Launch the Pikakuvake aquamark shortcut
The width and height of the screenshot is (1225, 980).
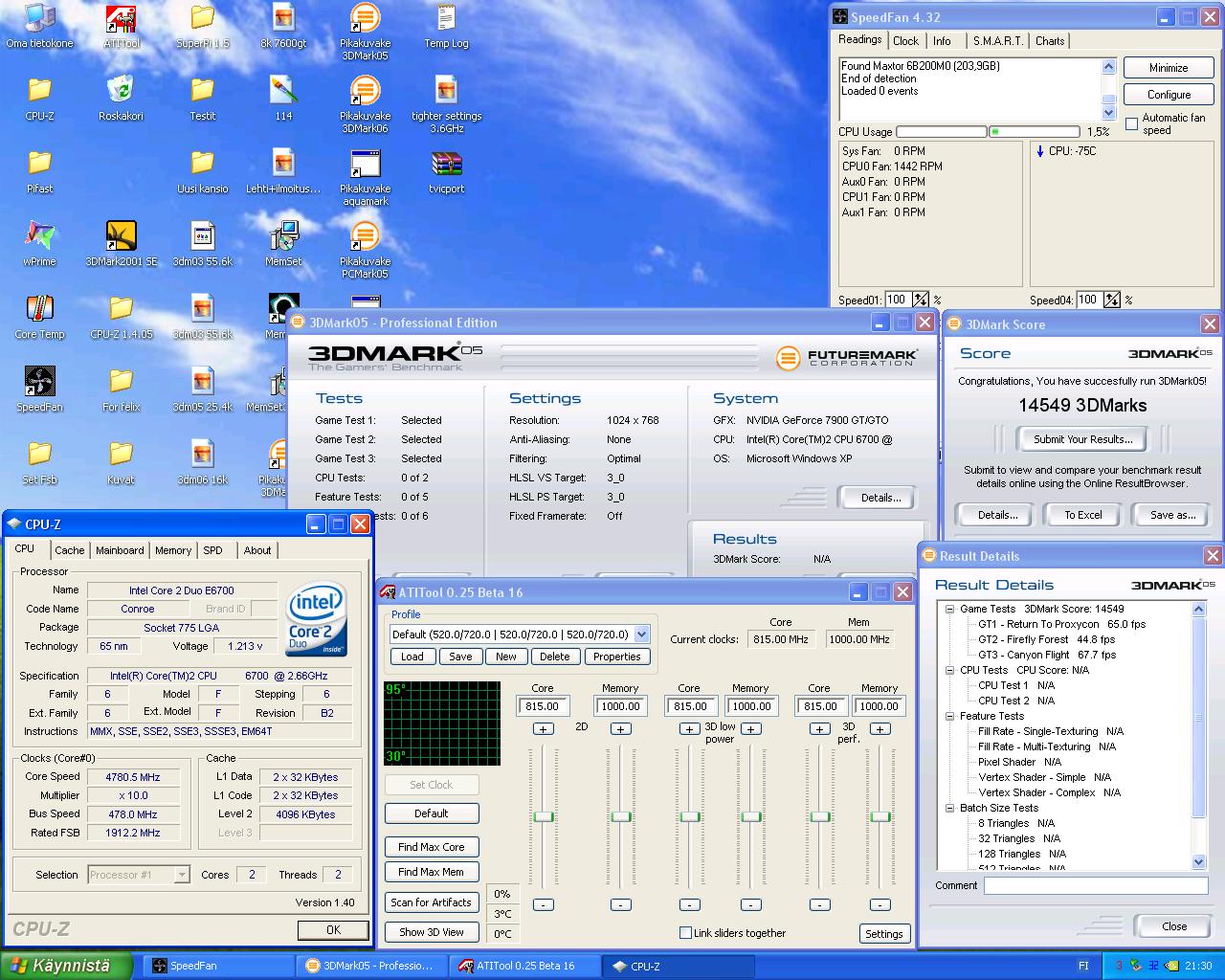[365, 178]
